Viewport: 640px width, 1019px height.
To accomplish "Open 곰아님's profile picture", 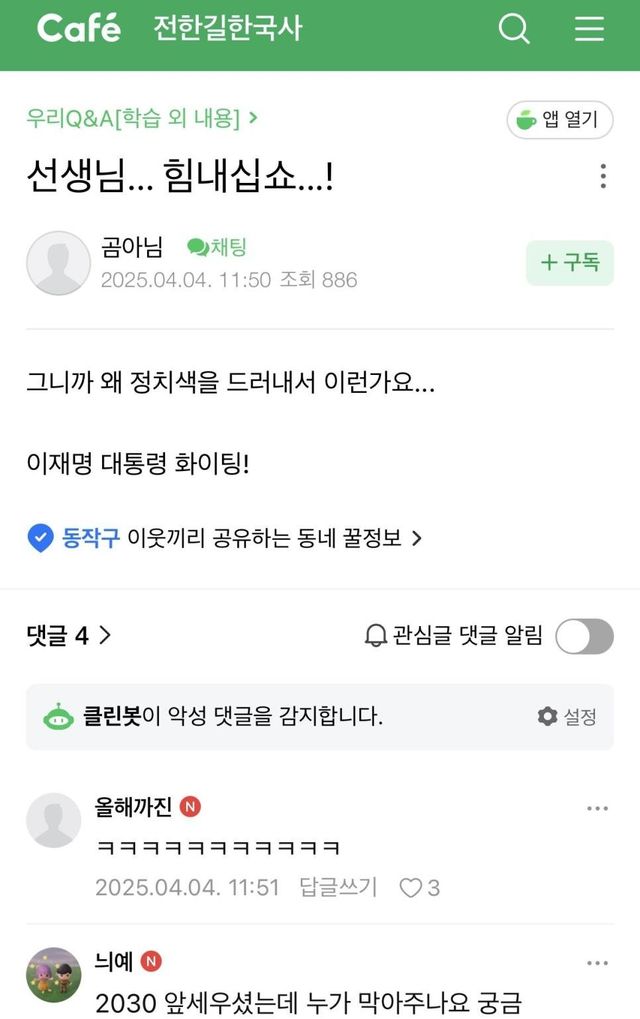I will click(58, 263).
